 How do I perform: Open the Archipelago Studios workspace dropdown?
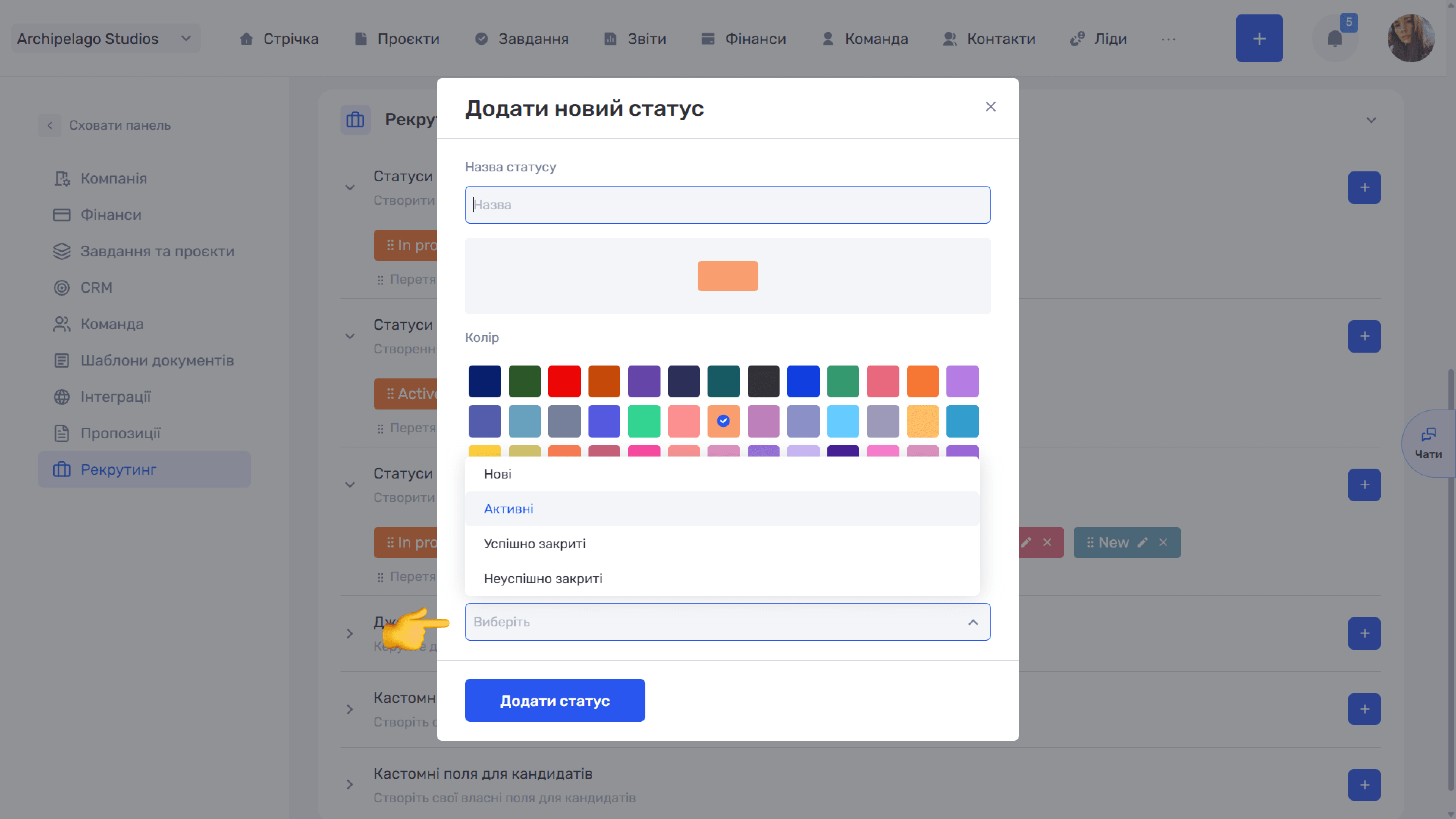point(106,39)
